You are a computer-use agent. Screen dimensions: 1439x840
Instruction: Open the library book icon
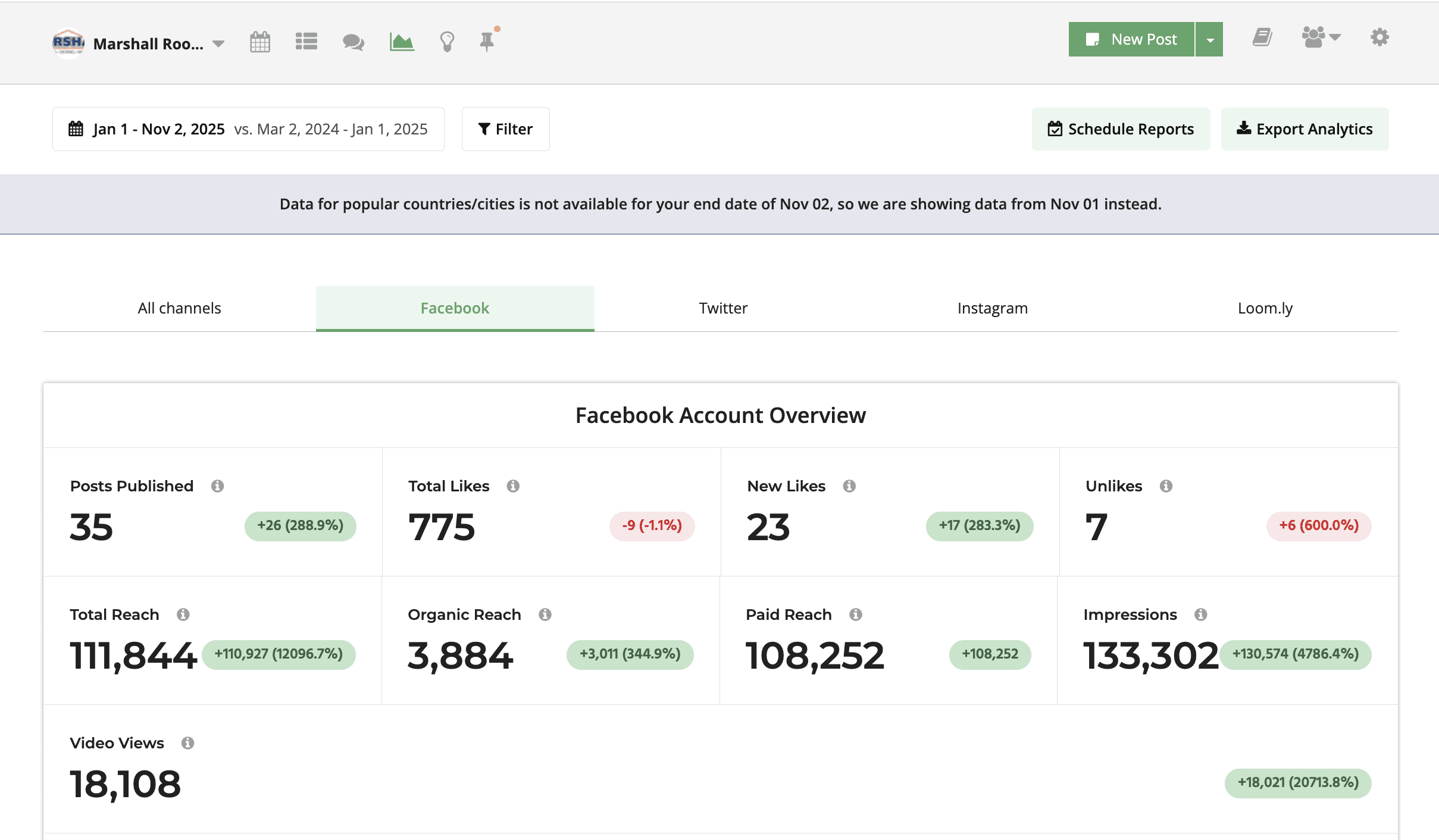pyautogui.click(x=1262, y=38)
